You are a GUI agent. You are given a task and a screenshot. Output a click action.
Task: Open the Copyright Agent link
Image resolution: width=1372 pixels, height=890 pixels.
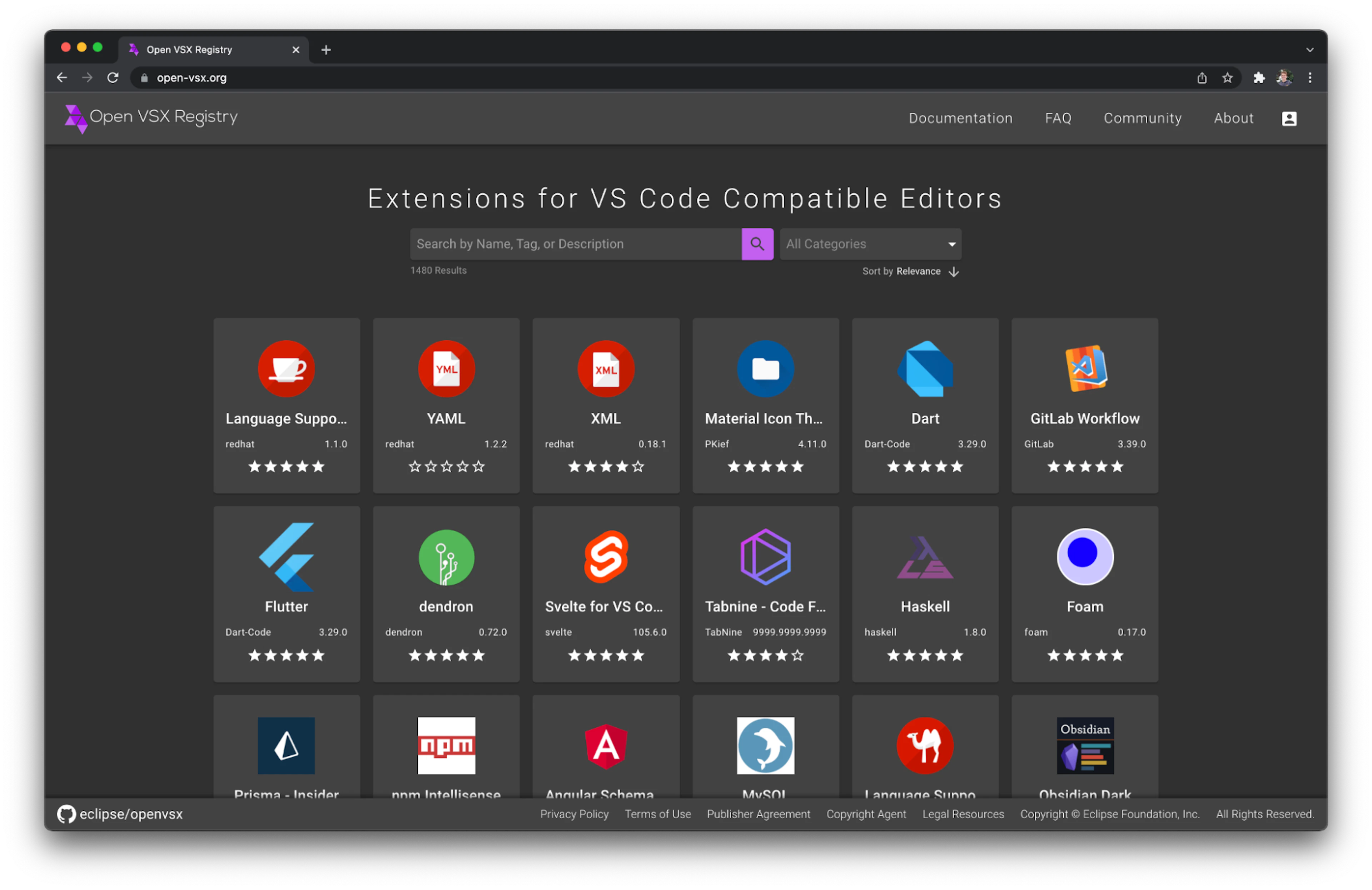point(866,814)
